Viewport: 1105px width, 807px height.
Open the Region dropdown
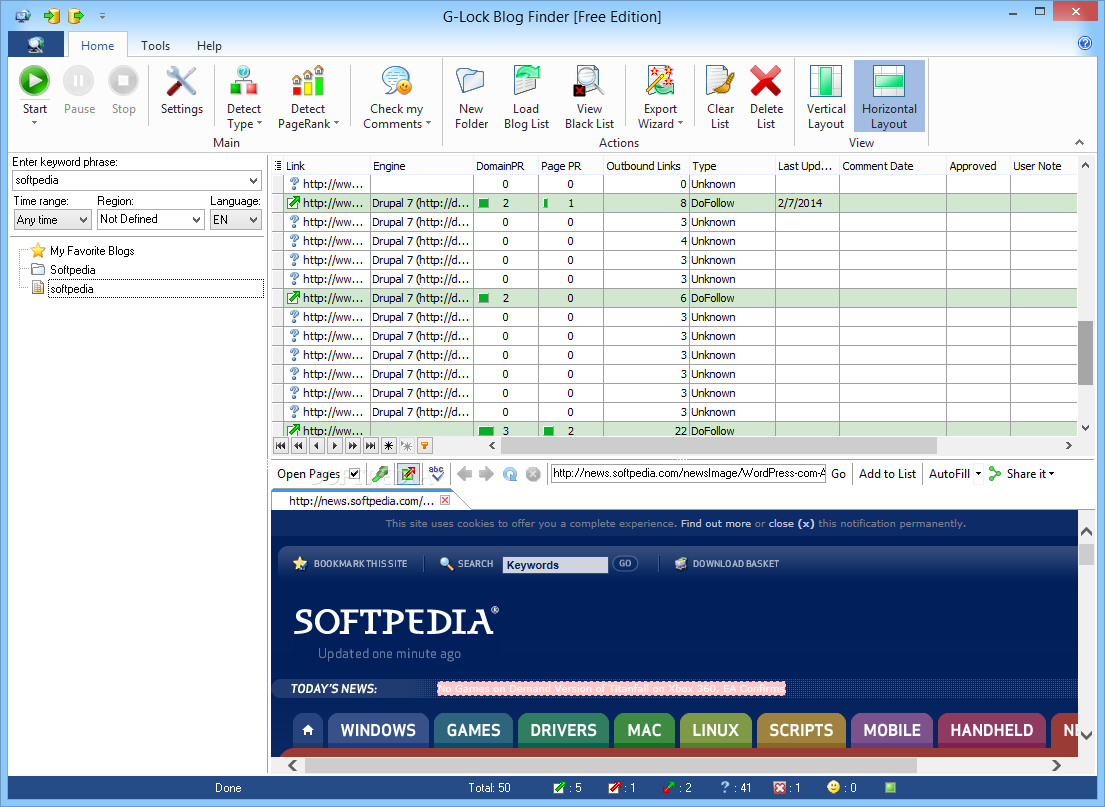point(150,219)
